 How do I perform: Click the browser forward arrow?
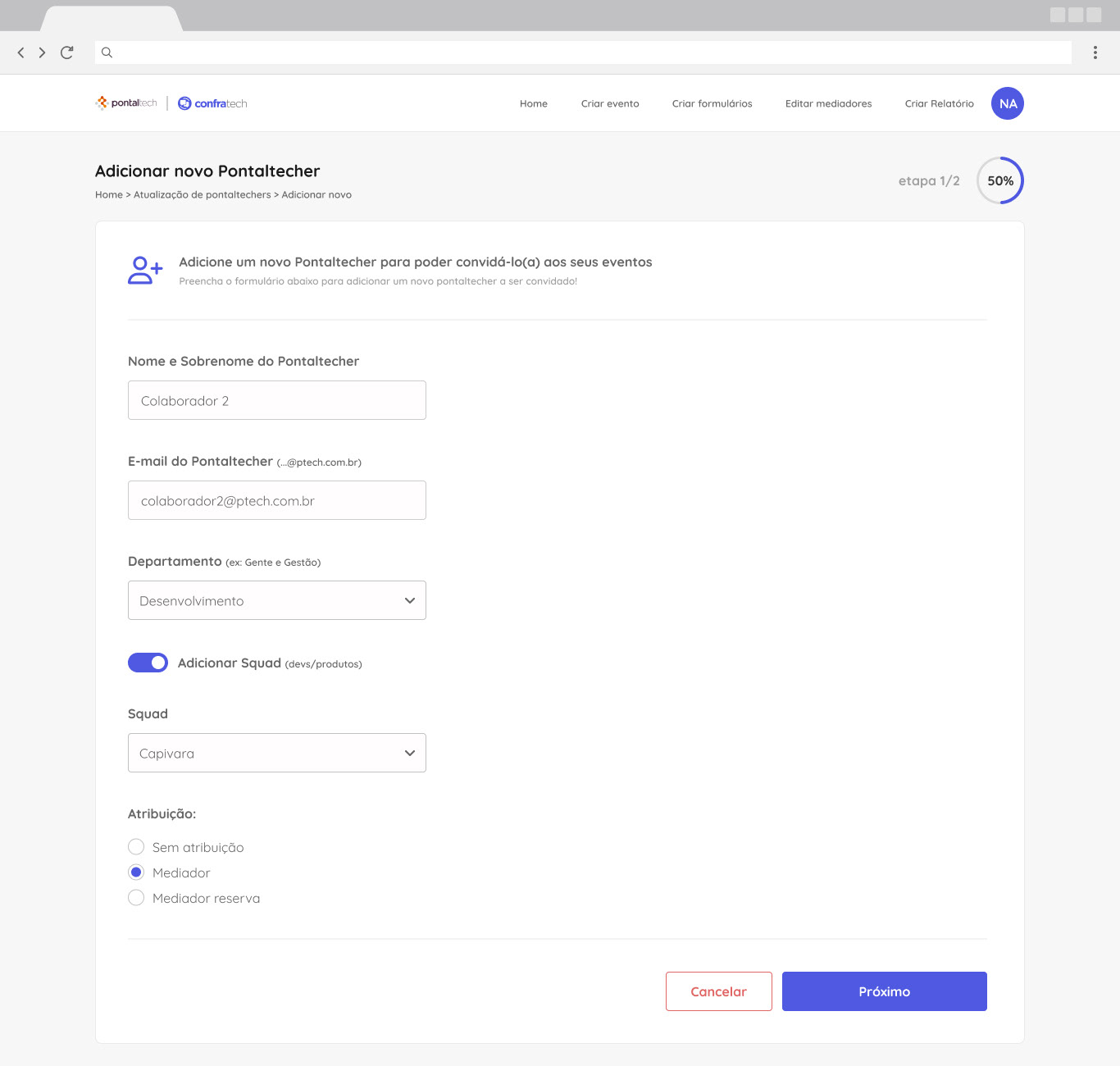pyautogui.click(x=42, y=52)
